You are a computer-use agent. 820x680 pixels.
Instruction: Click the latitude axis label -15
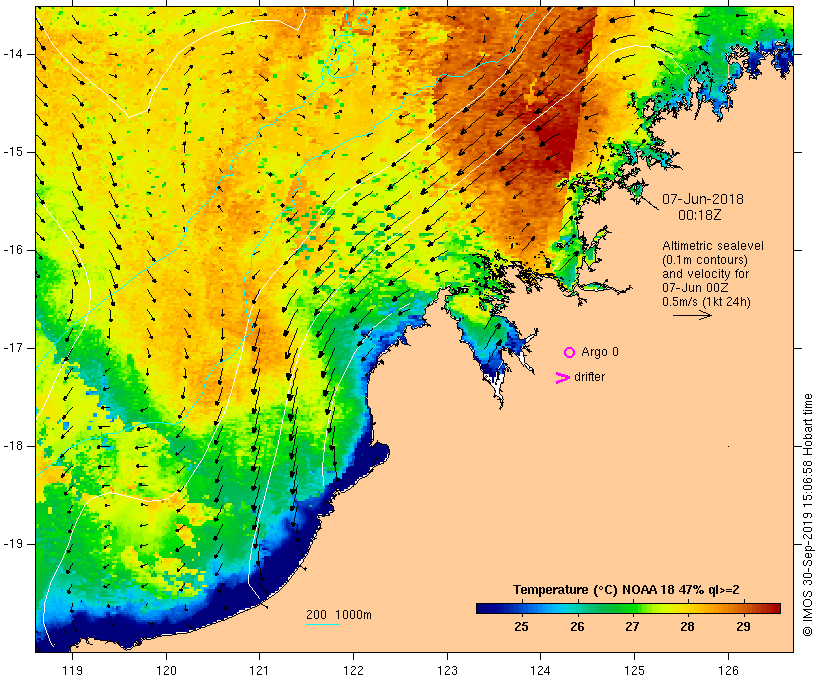pos(12,152)
